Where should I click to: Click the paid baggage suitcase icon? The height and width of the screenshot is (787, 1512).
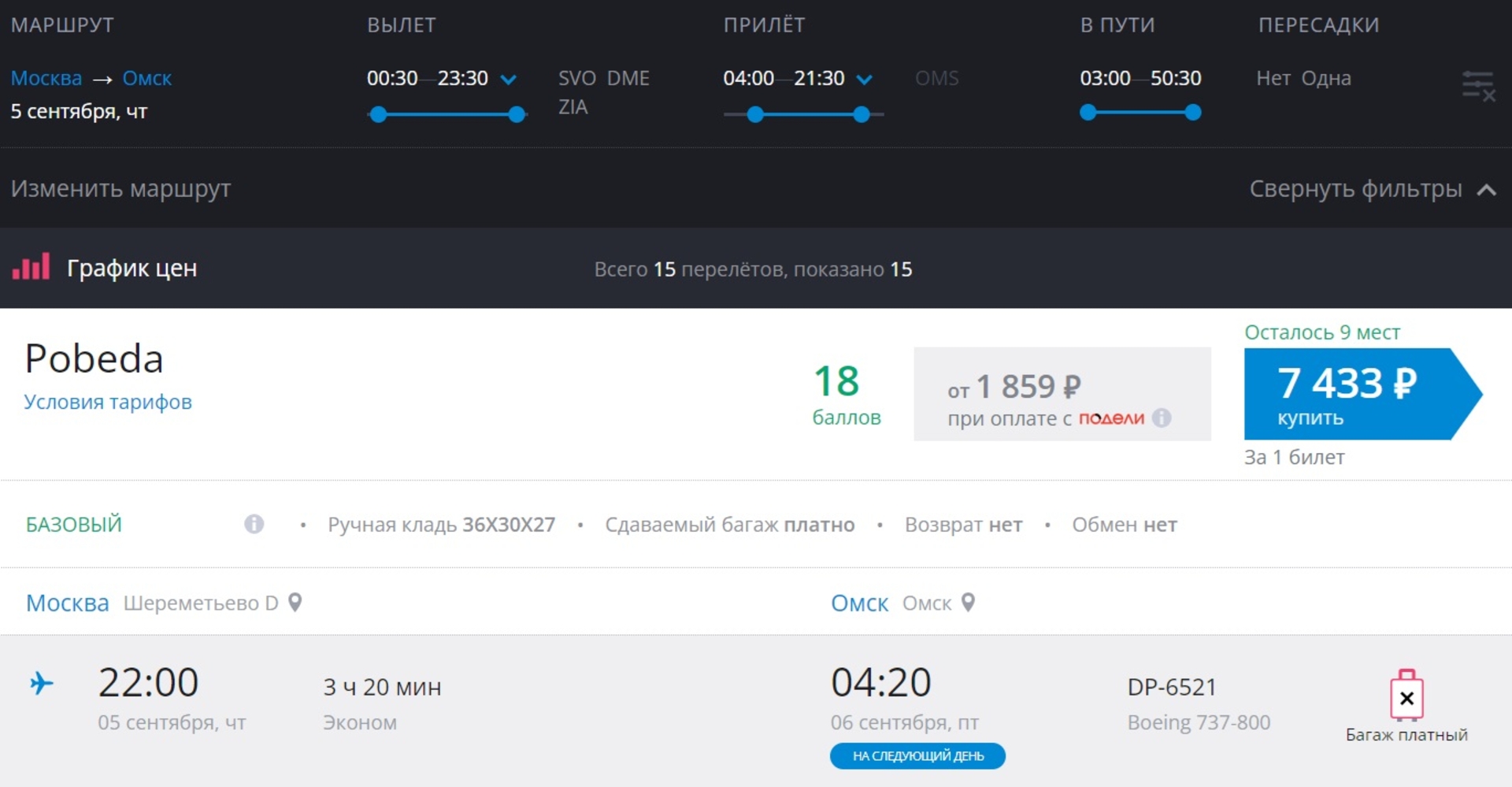1406,696
